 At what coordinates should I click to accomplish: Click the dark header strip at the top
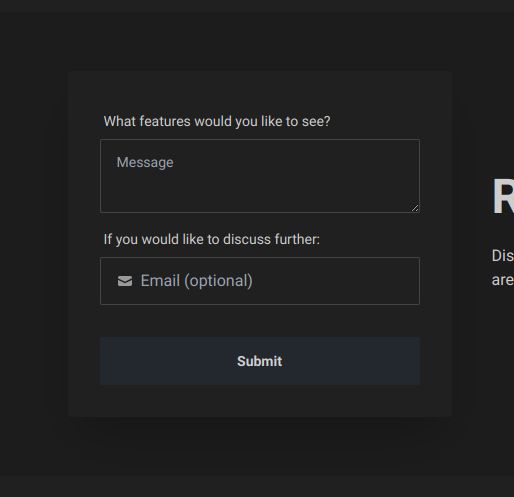[x=257, y=6]
